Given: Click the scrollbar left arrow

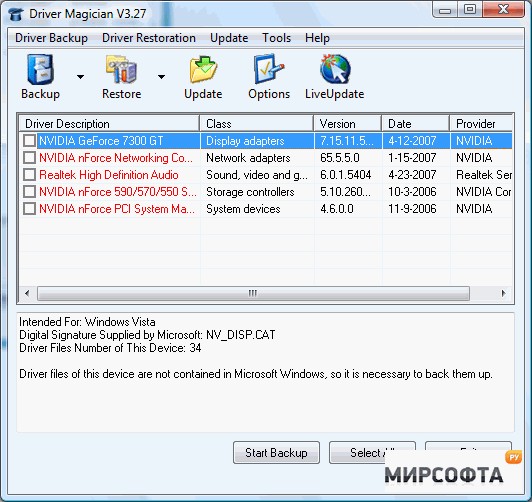Looking at the screenshot, I should pyautogui.click(x=27, y=293).
